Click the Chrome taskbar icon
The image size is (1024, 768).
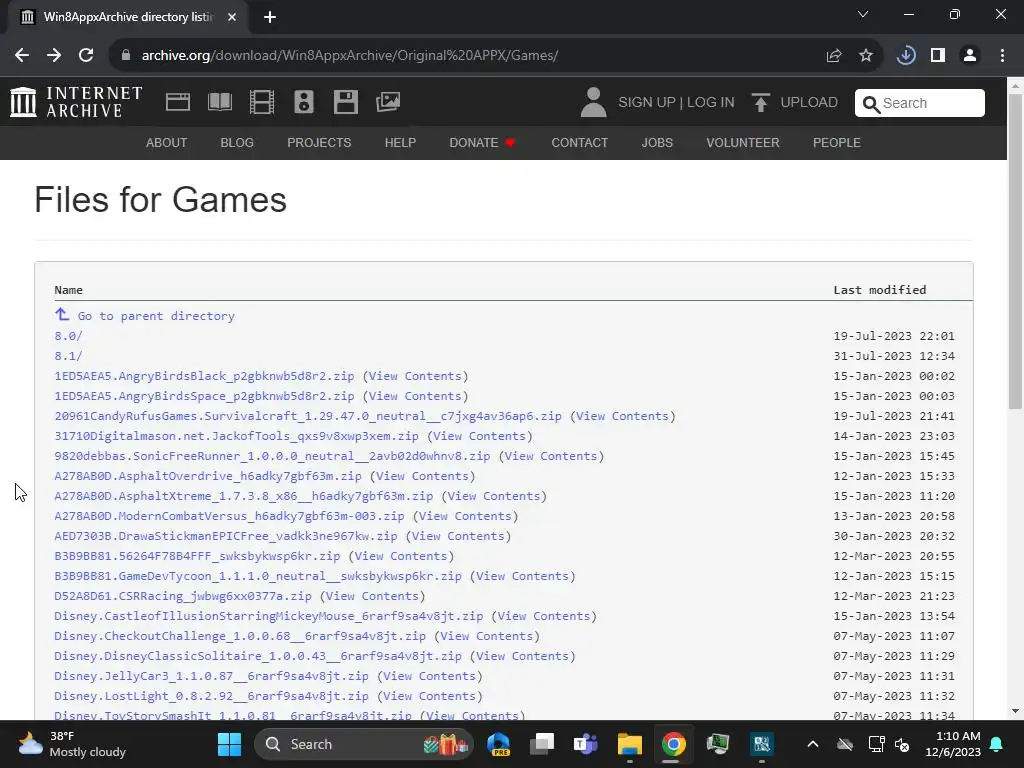pyautogui.click(x=673, y=744)
